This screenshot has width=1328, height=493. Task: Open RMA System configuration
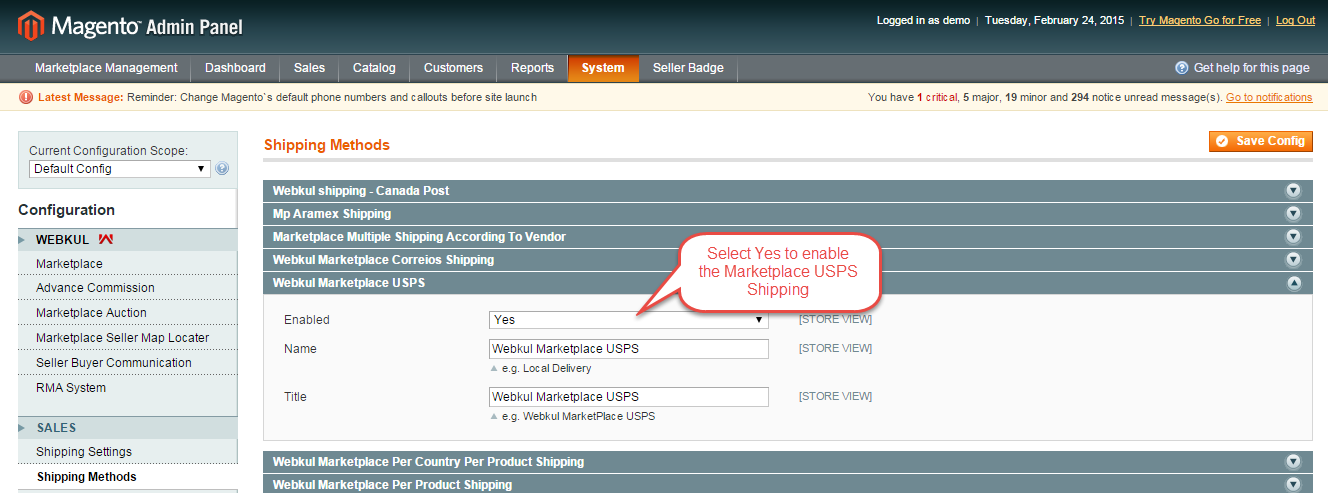[128, 388]
